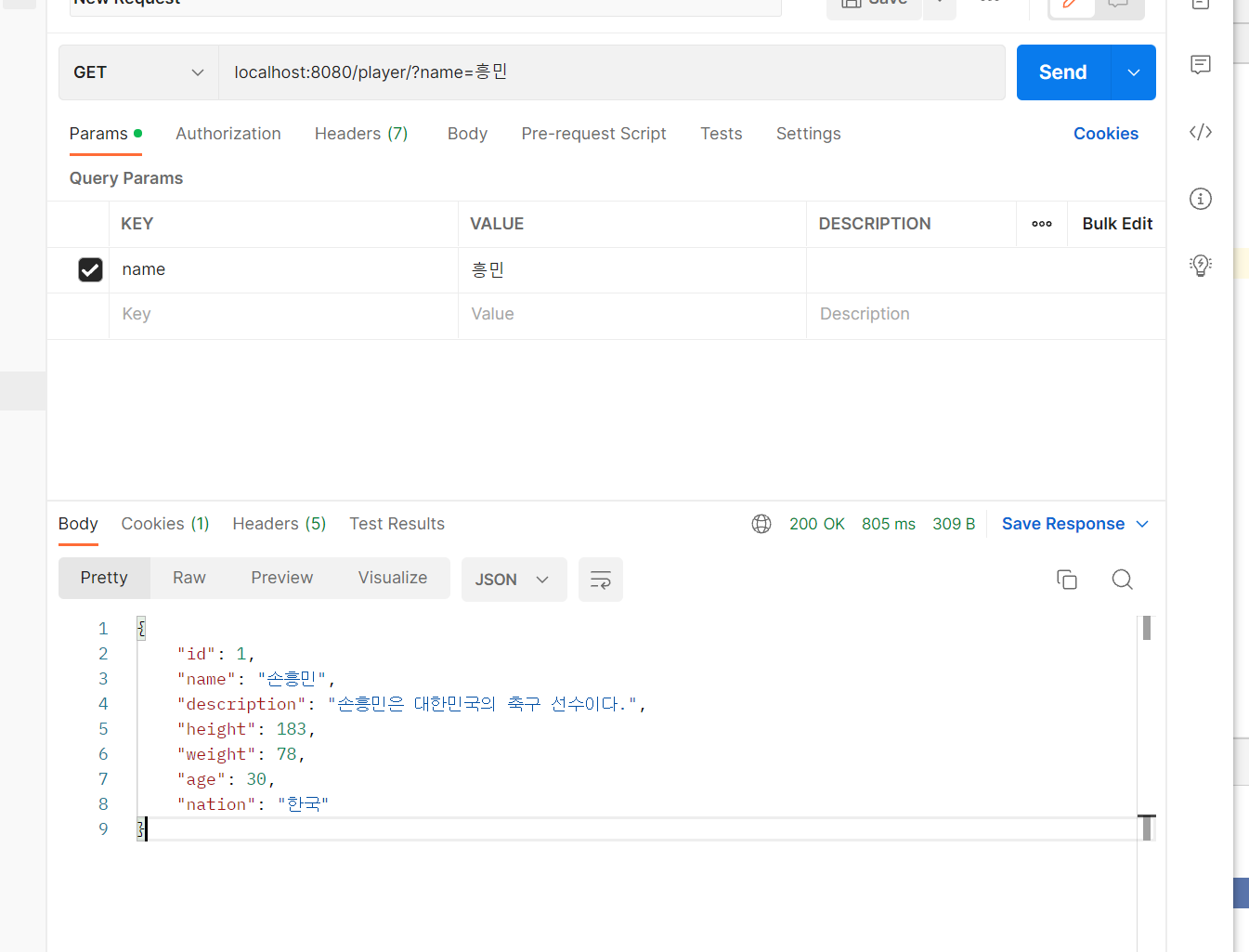Open the Test Results tab
The height and width of the screenshot is (952, 1249).
[x=397, y=524]
